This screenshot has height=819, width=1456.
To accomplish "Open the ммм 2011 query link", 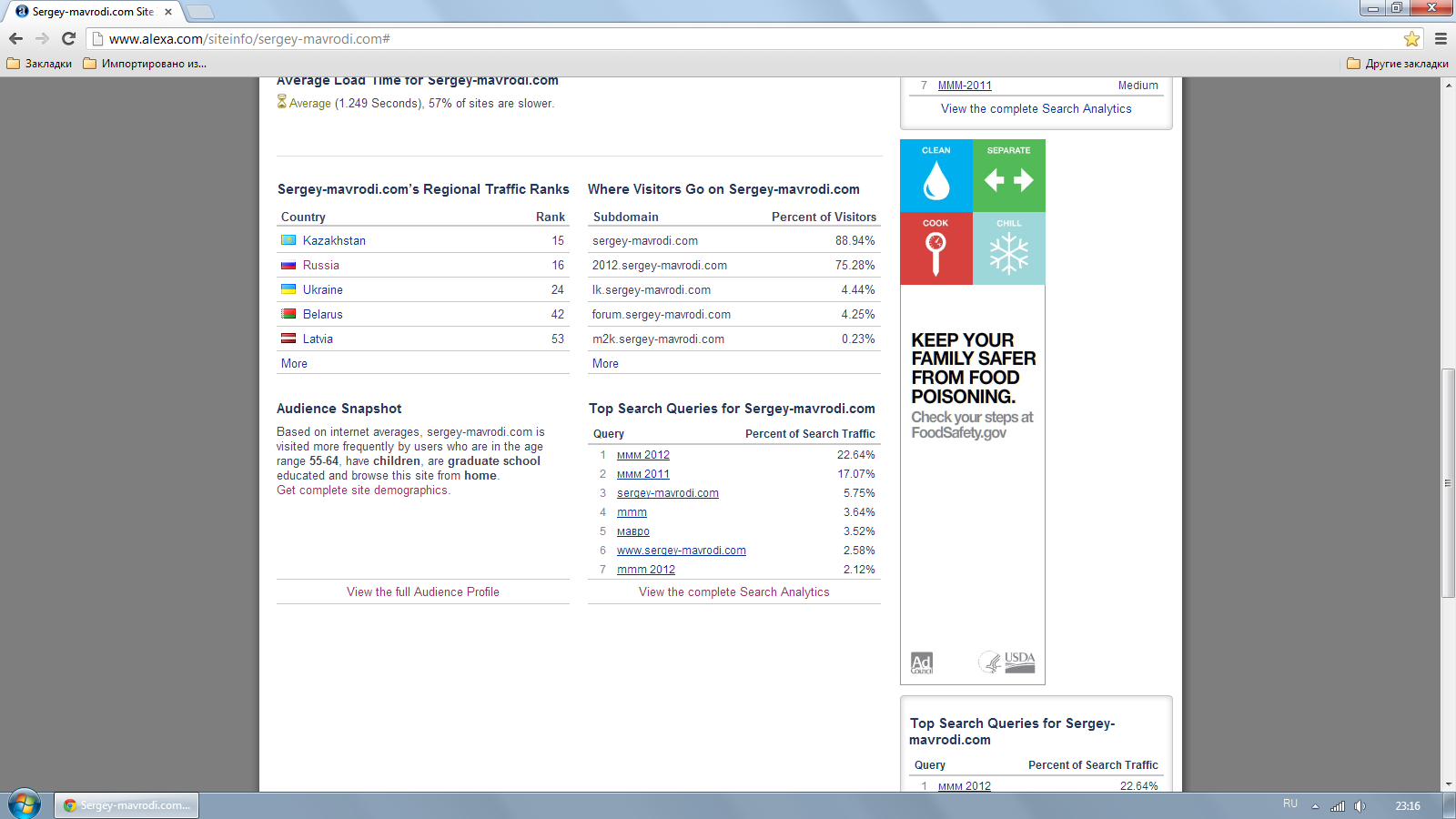I will point(643,474).
